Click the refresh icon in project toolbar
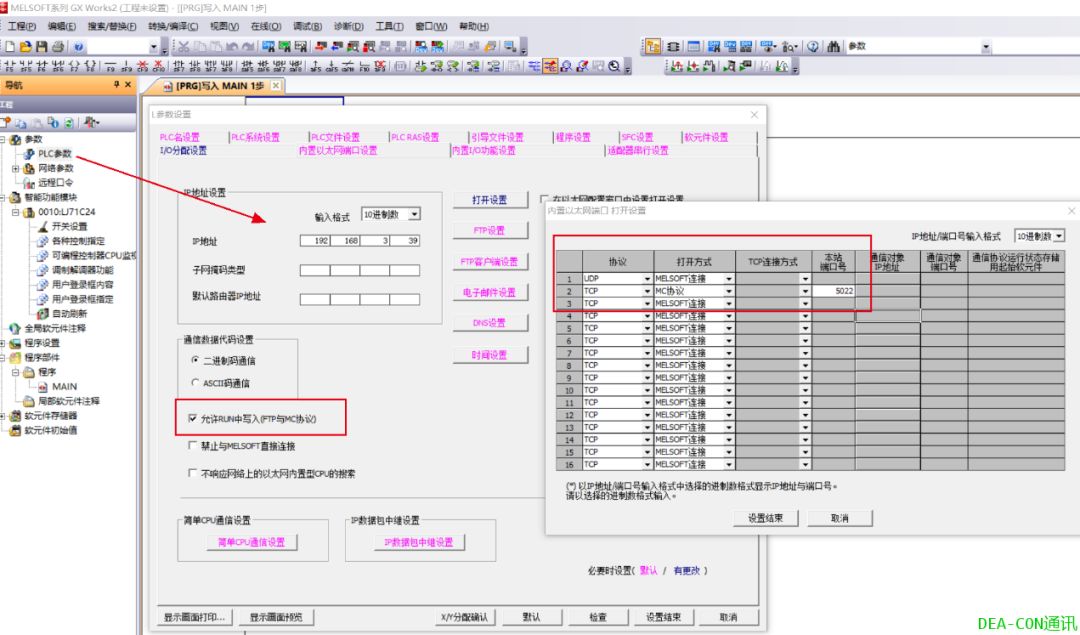The height and width of the screenshot is (635, 1080). (68, 123)
